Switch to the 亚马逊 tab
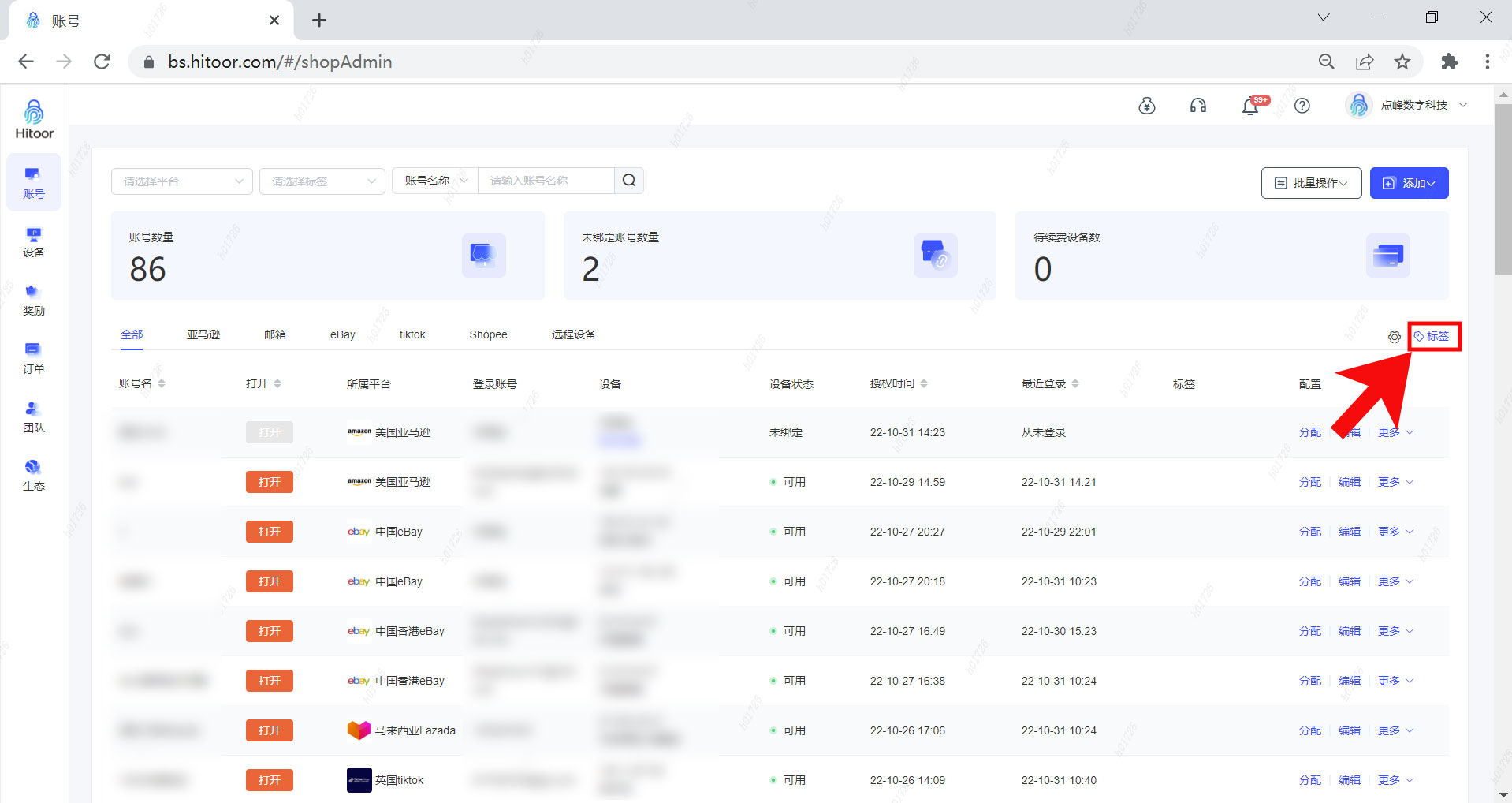This screenshot has width=1512, height=803. pos(203,334)
